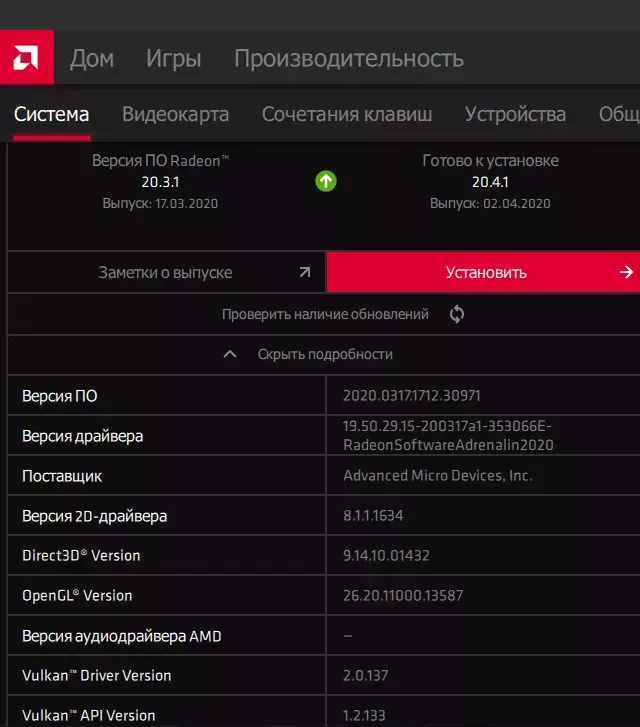
Task: Click Версия ПО row label
Action: click(60, 396)
